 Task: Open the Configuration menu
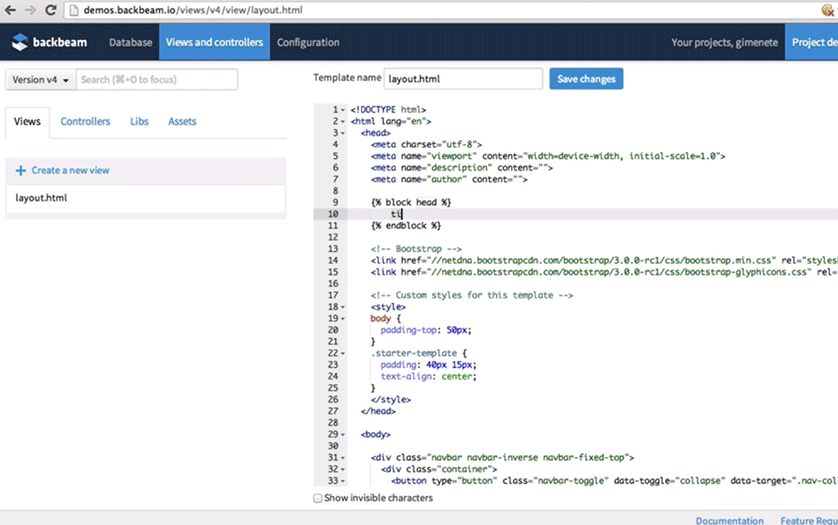coord(308,42)
